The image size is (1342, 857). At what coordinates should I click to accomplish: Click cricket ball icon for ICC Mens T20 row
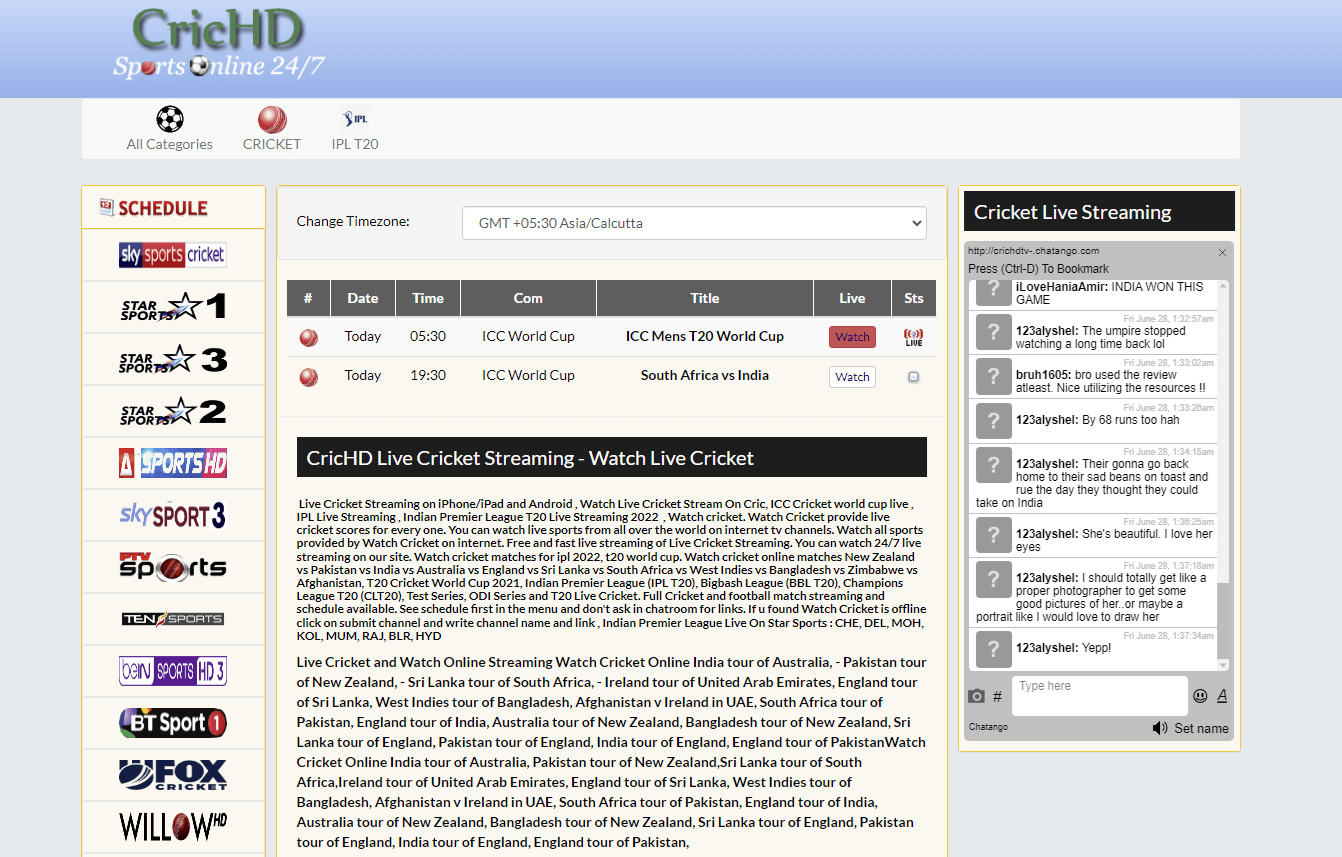coord(309,338)
